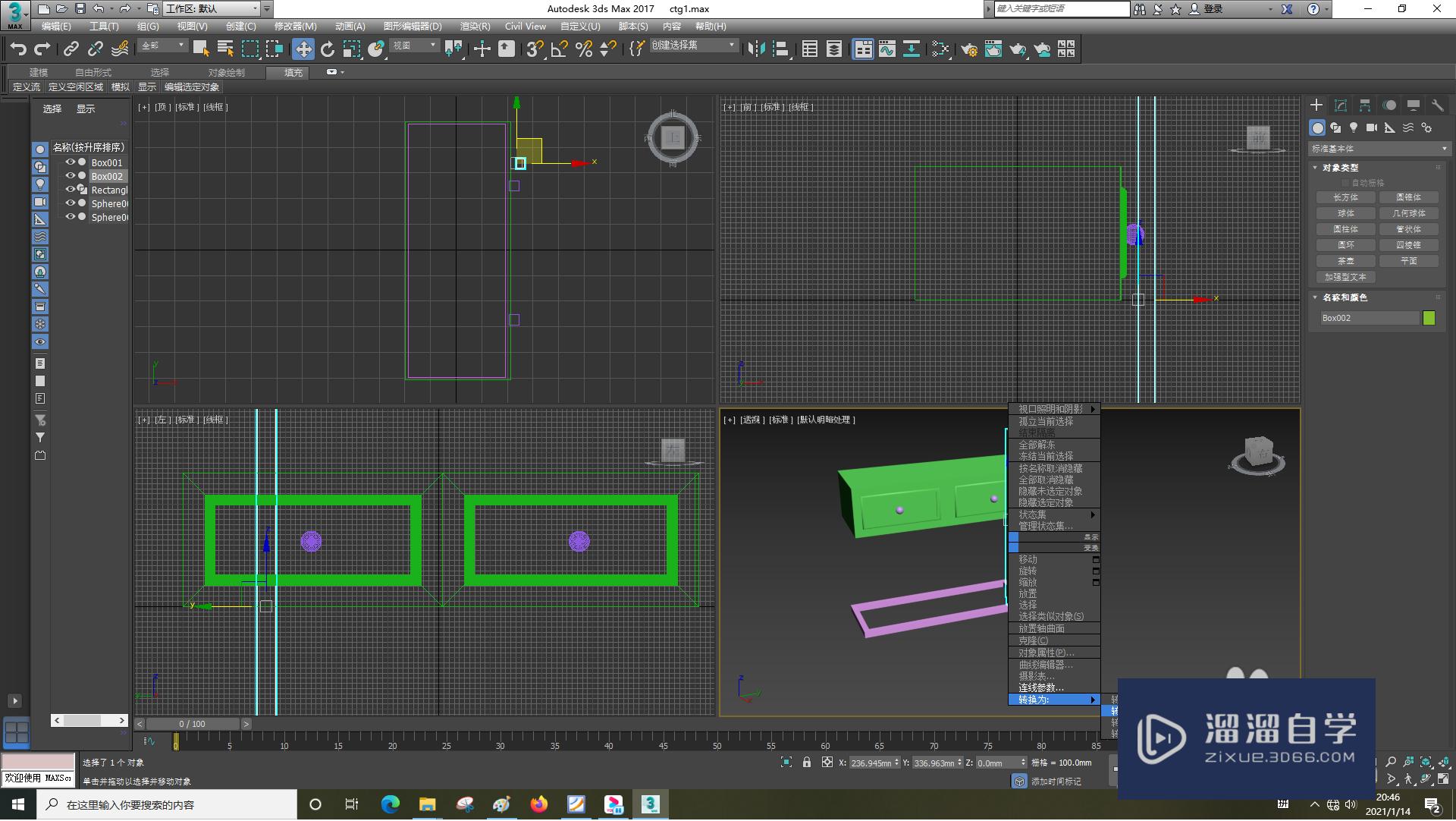Open the 工作区: 默认 workspace dropdown
Image resolution: width=1456 pixels, height=821 pixels.
[x=212, y=9]
